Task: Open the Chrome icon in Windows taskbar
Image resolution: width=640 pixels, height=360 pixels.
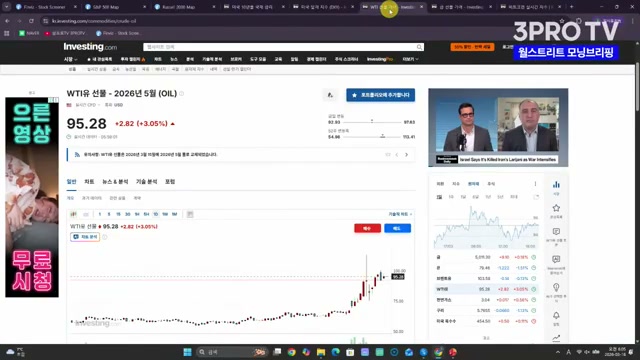Action: pyautogui.click(x=291, y=352)
